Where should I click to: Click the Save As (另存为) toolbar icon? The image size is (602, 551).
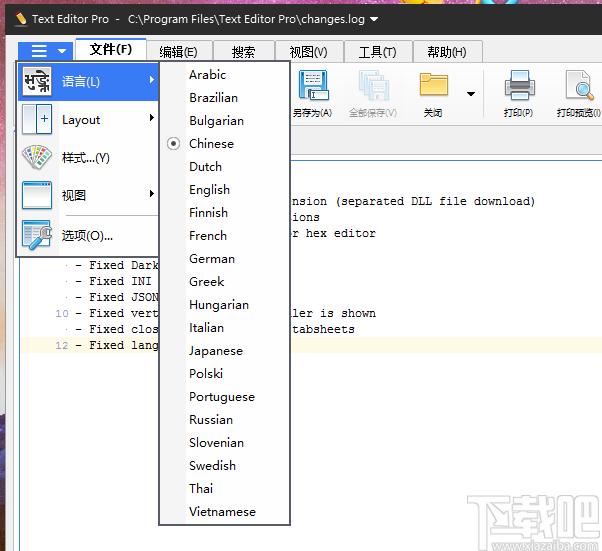pos(312,90)
